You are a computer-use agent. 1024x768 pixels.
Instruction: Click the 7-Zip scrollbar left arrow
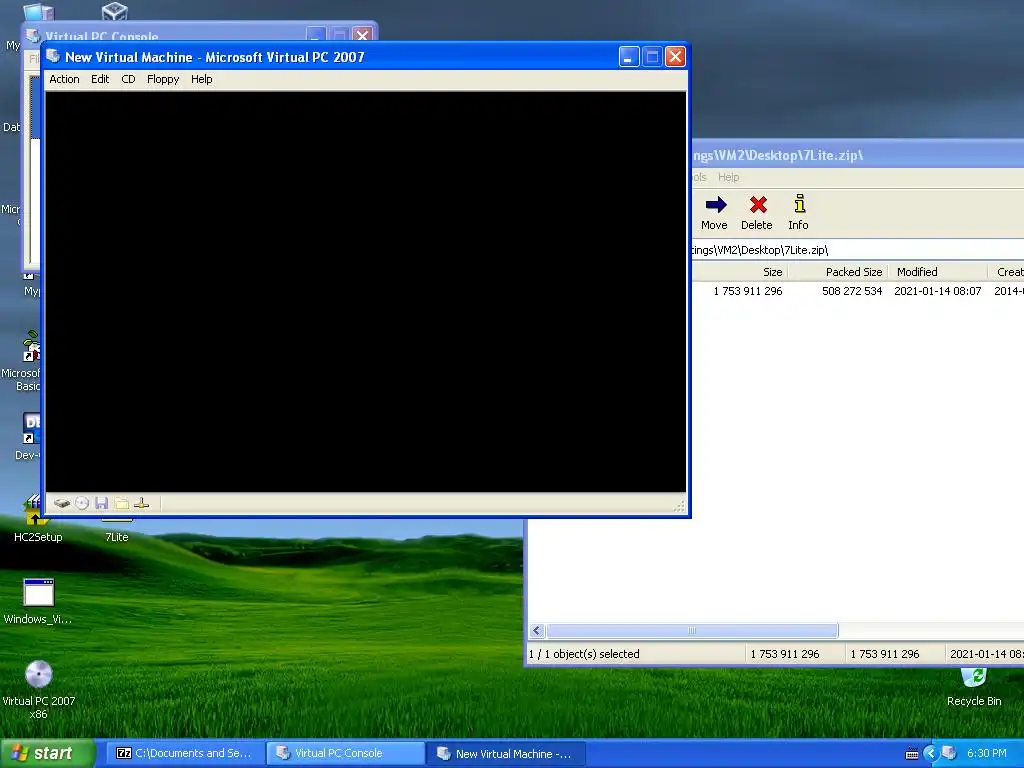point(537,631)
